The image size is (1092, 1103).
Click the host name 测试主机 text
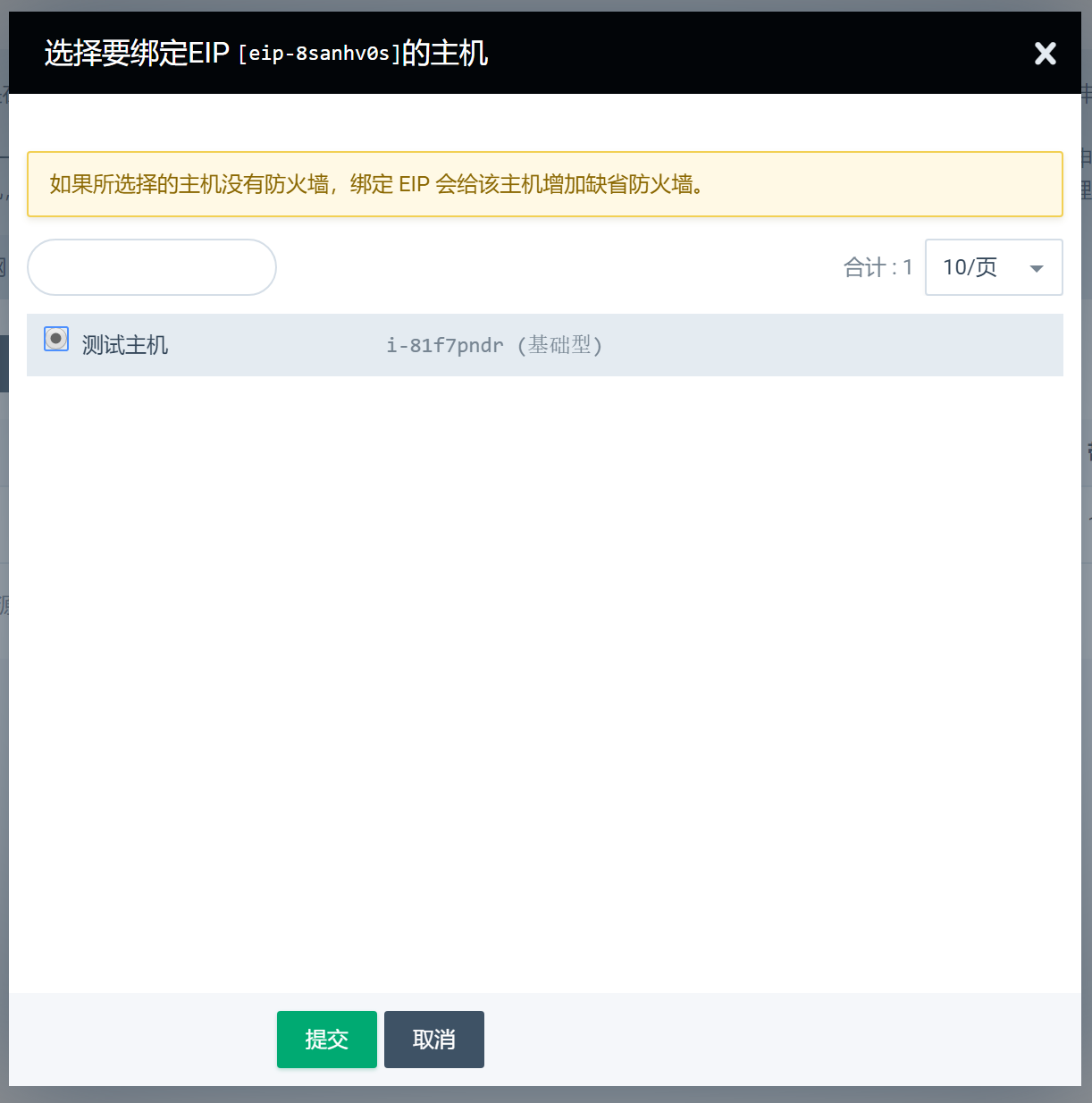[124, 345]
